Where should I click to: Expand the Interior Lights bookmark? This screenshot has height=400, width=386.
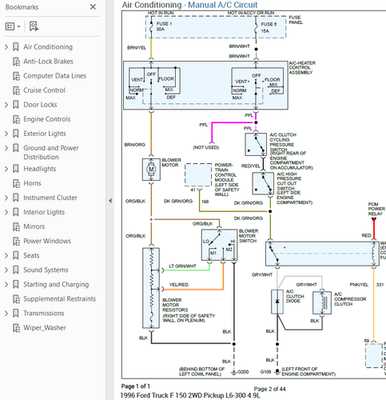click(x=6, y=212)
